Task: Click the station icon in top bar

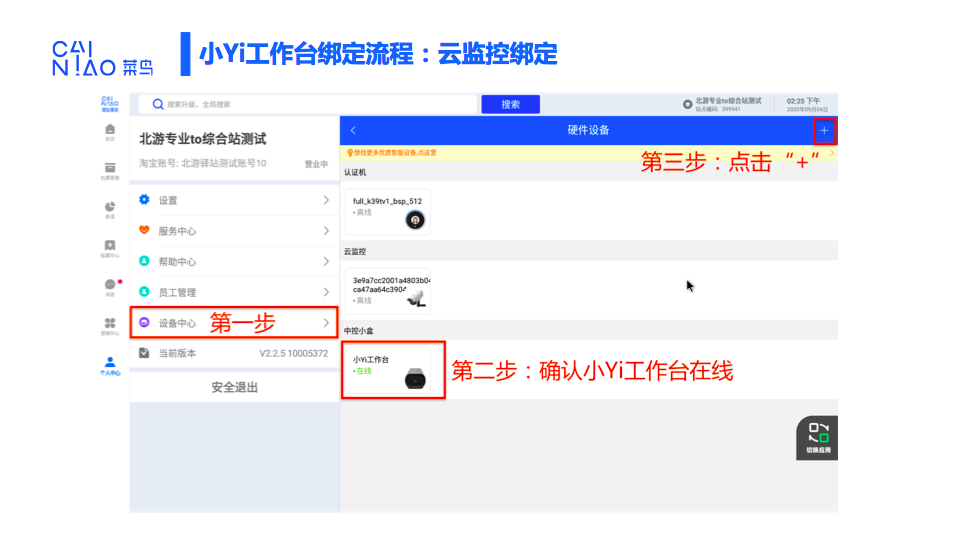Action: (688, 104)
